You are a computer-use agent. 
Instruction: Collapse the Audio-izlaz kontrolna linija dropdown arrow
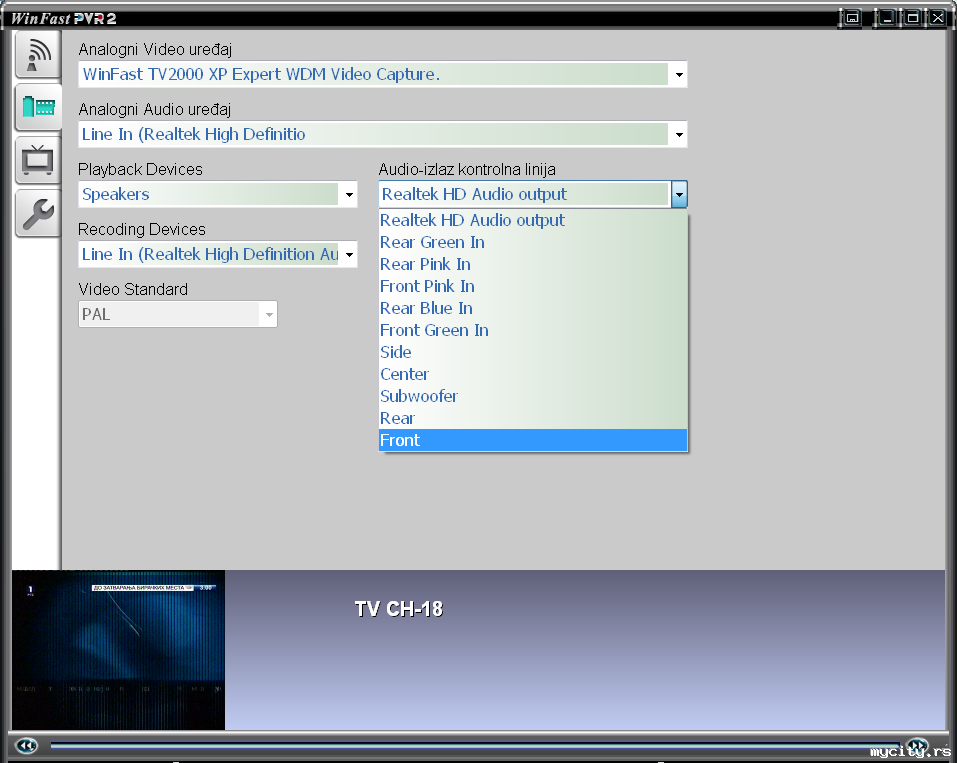(679, 195)
